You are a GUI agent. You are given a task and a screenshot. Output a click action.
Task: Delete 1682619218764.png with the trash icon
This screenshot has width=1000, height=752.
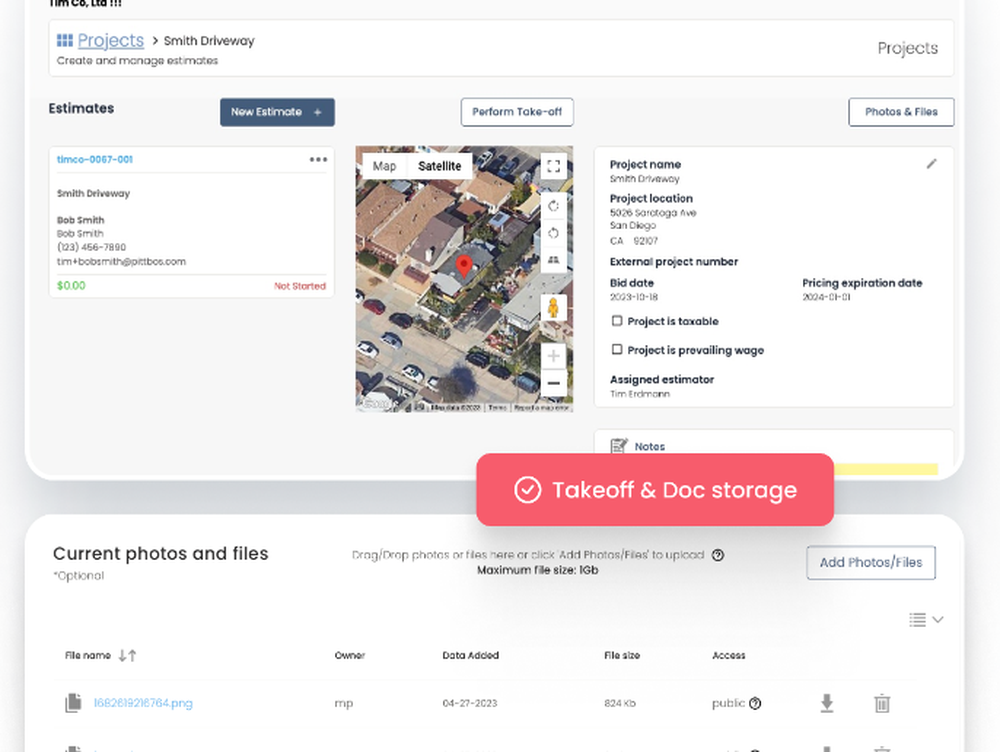(x=882, y=703)
